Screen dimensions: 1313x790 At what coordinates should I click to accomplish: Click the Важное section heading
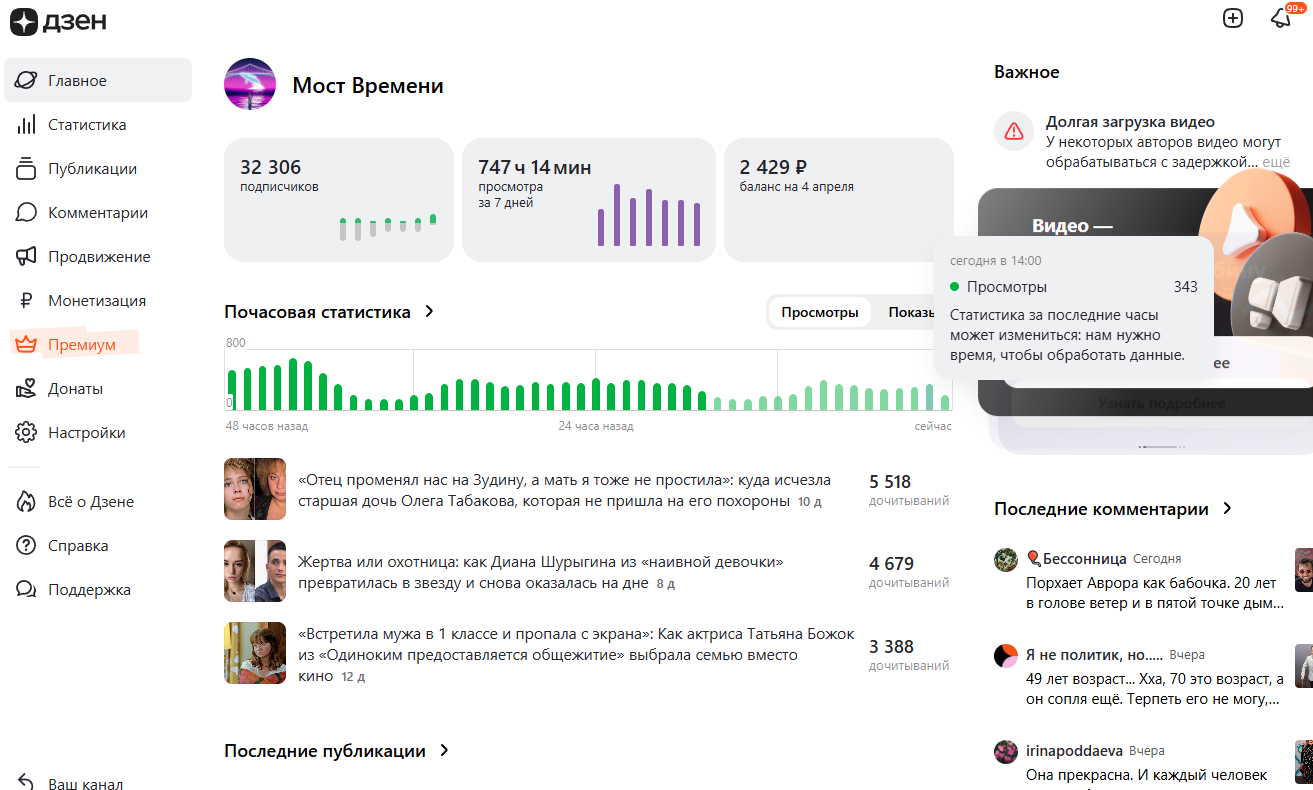(1026, 72)
